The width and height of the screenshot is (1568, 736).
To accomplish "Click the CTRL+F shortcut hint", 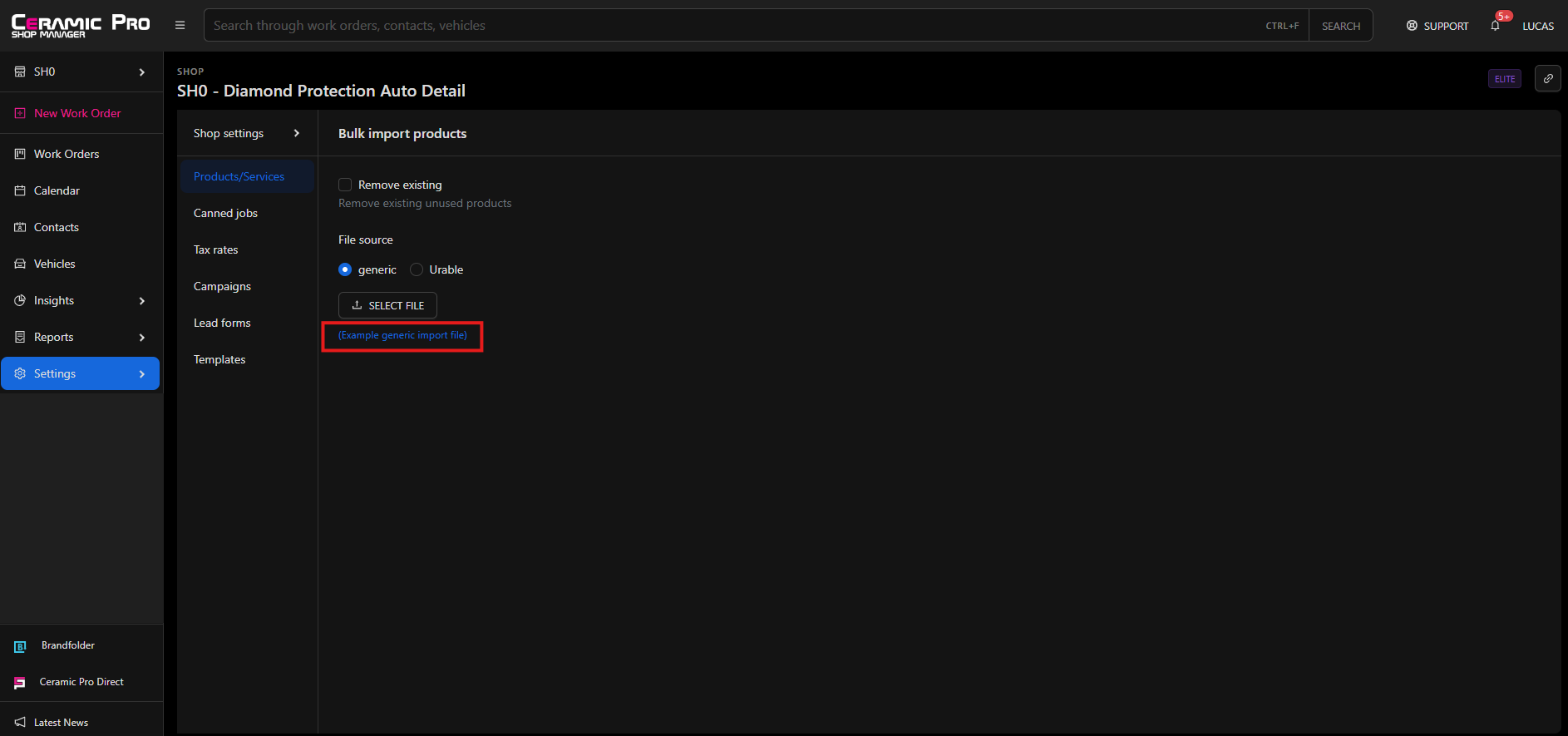I will point(1282,26).
